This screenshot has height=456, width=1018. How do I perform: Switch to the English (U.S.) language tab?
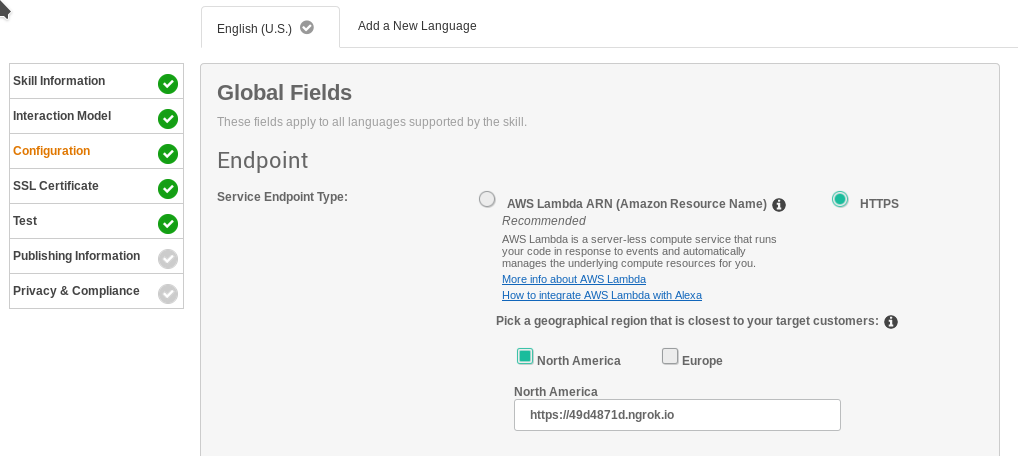[255, 28]
